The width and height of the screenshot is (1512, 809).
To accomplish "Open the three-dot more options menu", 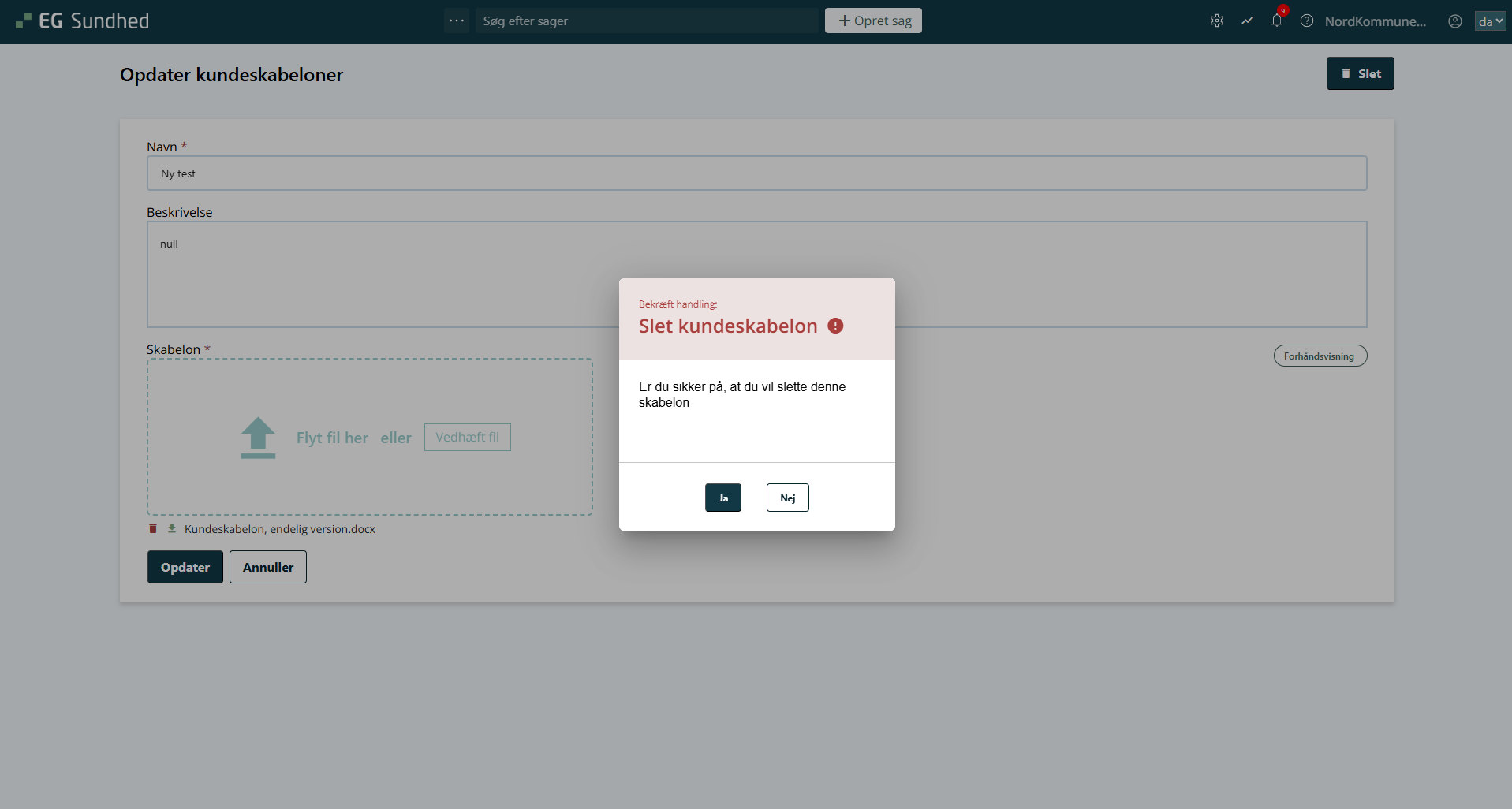I will 456,21.
